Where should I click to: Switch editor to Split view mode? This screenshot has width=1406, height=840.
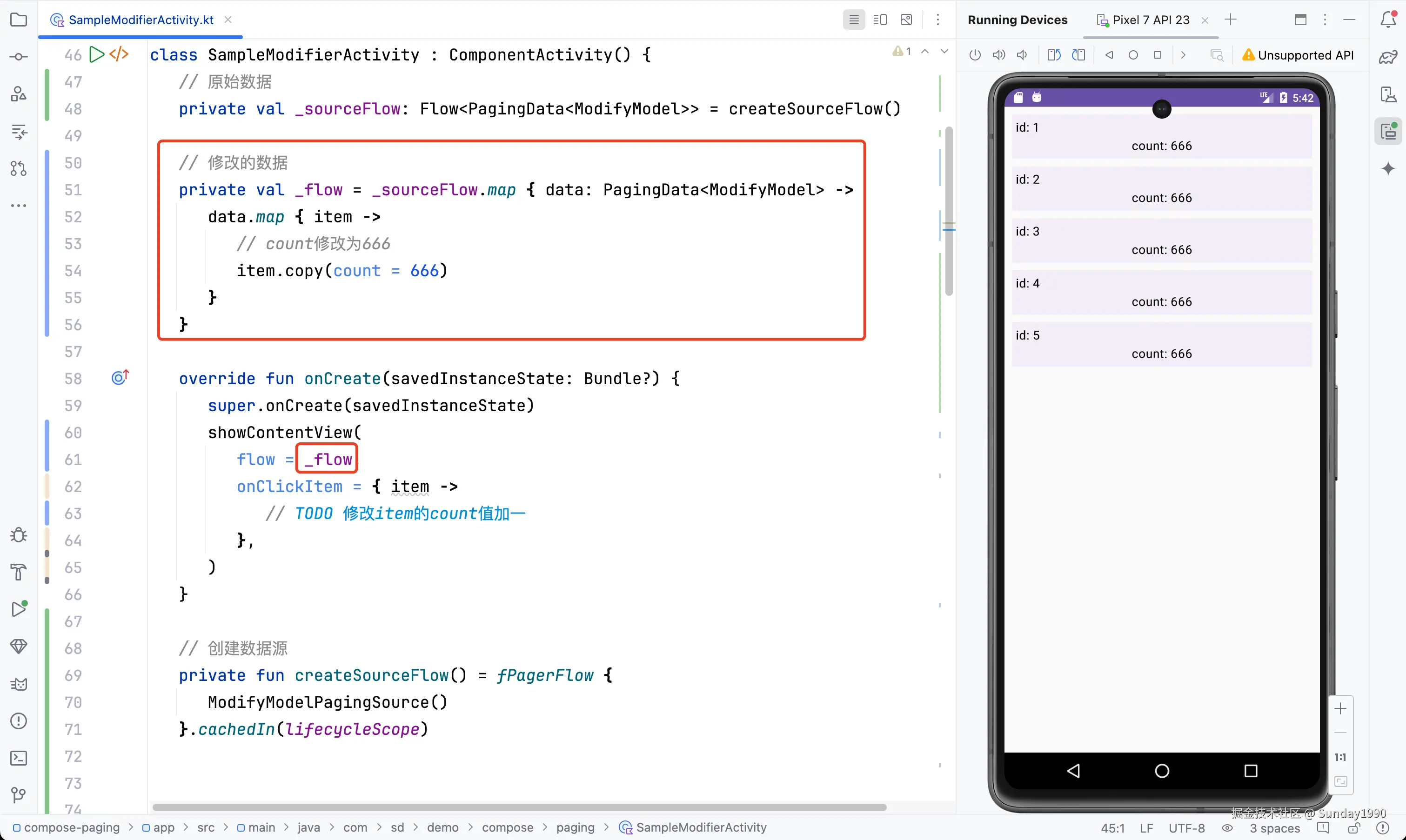[880, 20]
